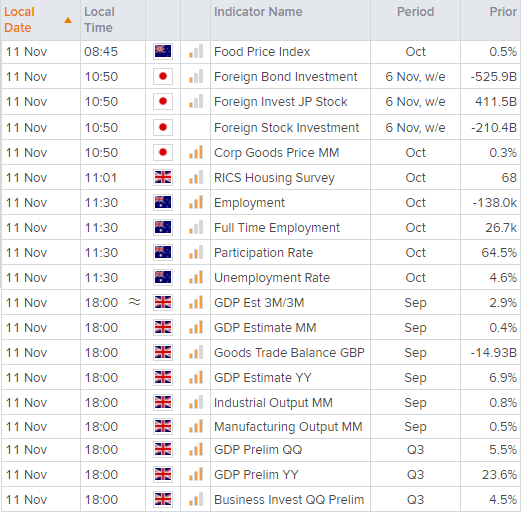
Task: Click the importance bars for Foreign Bond Investment
Action: [196, 77]
